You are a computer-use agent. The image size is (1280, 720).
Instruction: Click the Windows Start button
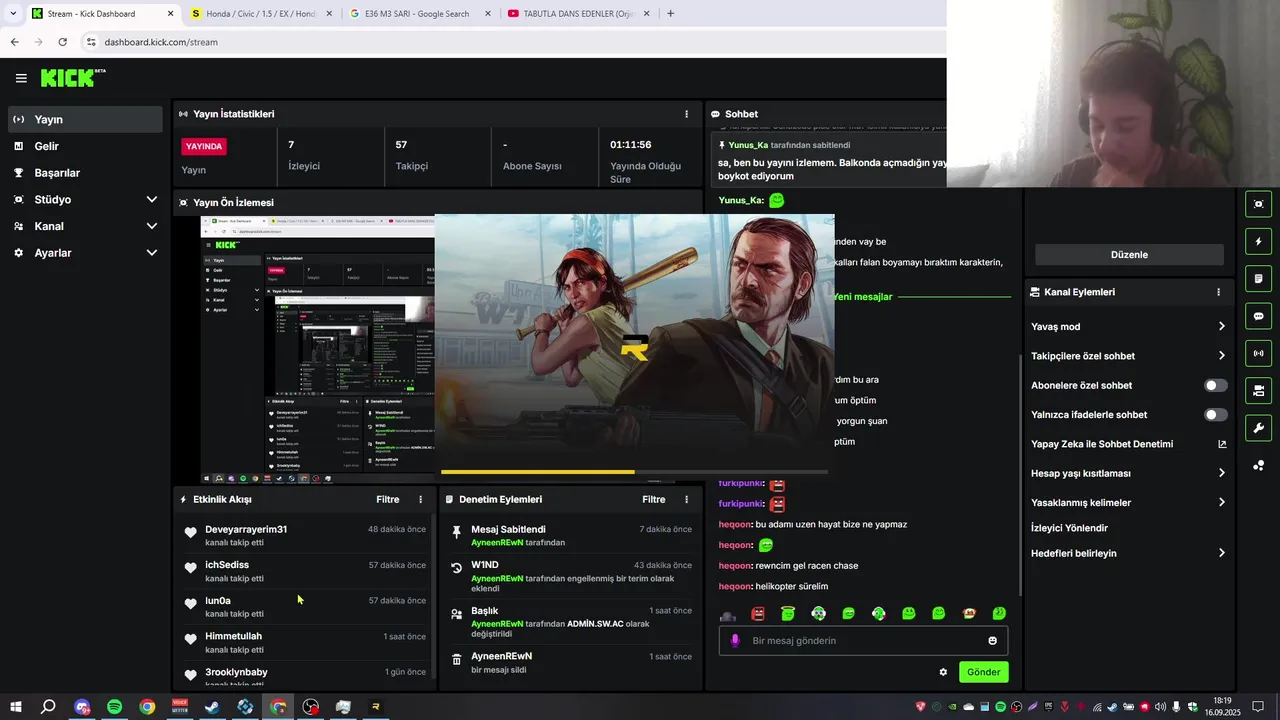tap(16, 707)
